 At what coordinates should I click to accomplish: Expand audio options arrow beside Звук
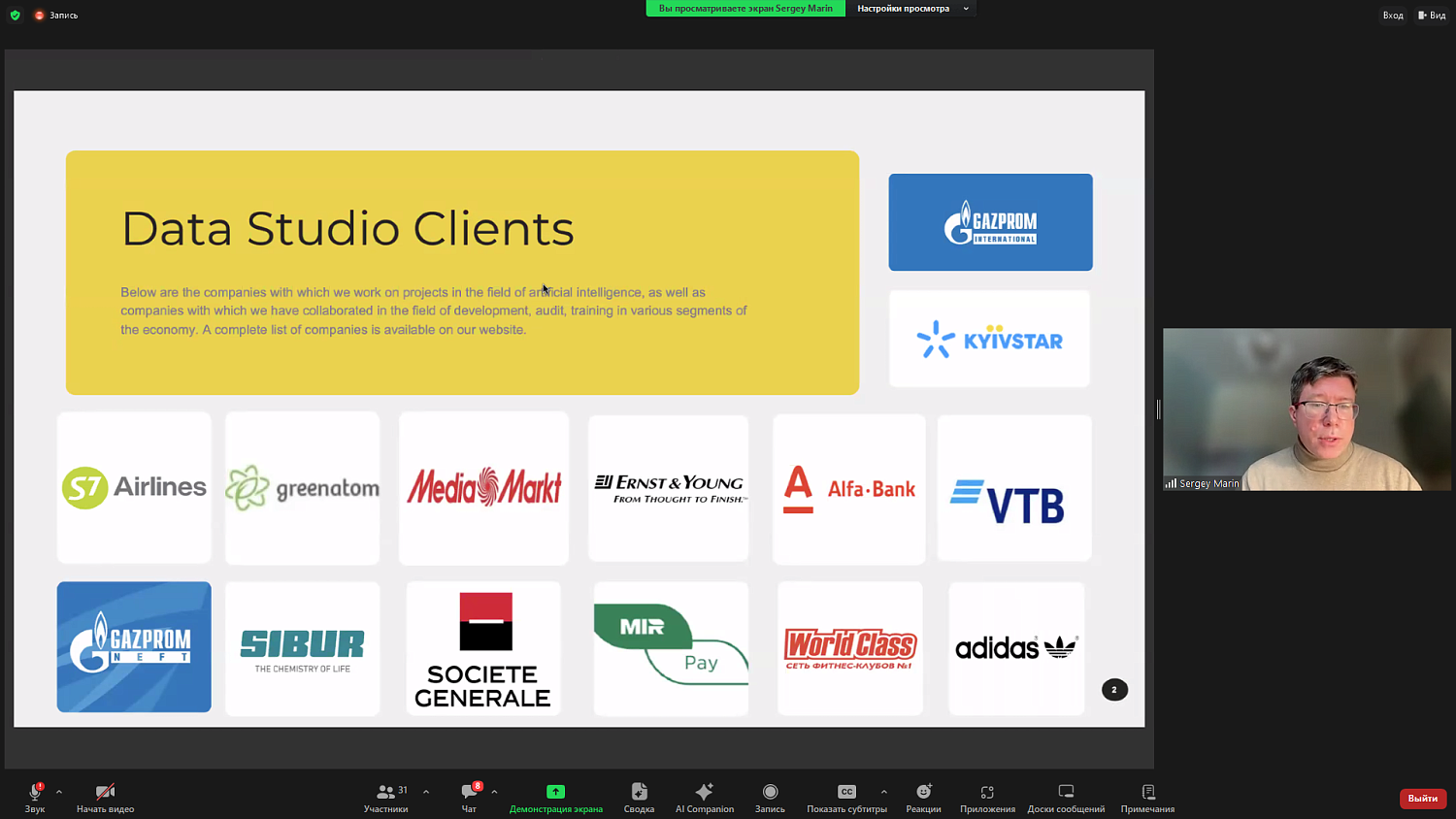59,792
